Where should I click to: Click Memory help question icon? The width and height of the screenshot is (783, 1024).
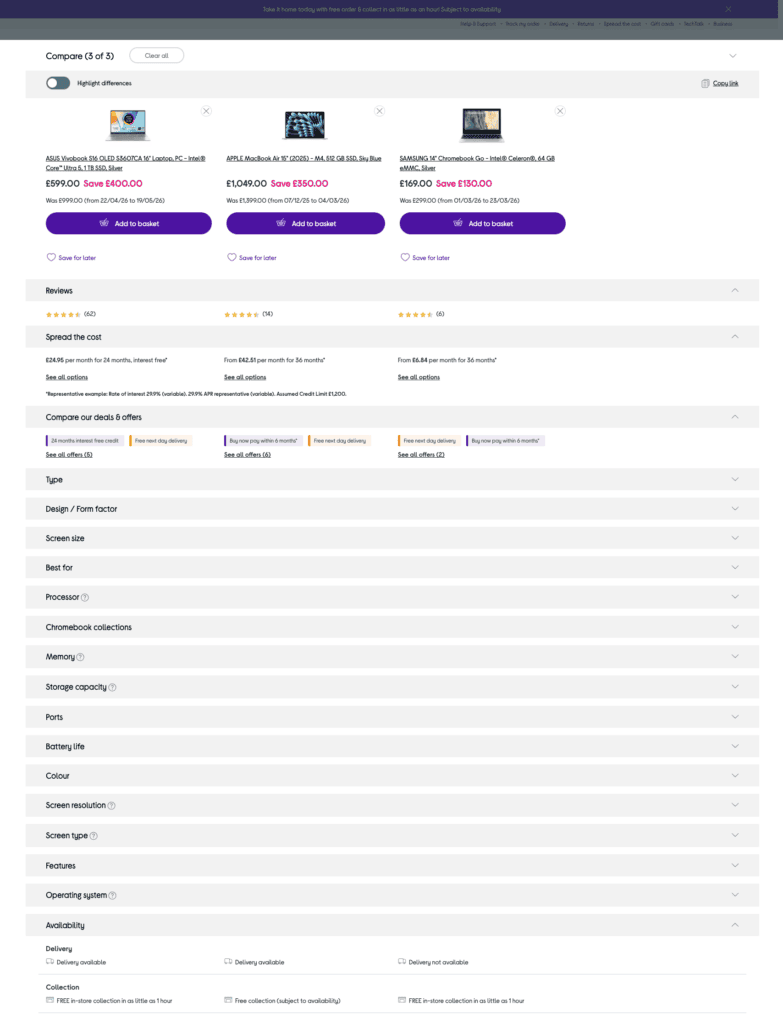click(x=80, y=657)
